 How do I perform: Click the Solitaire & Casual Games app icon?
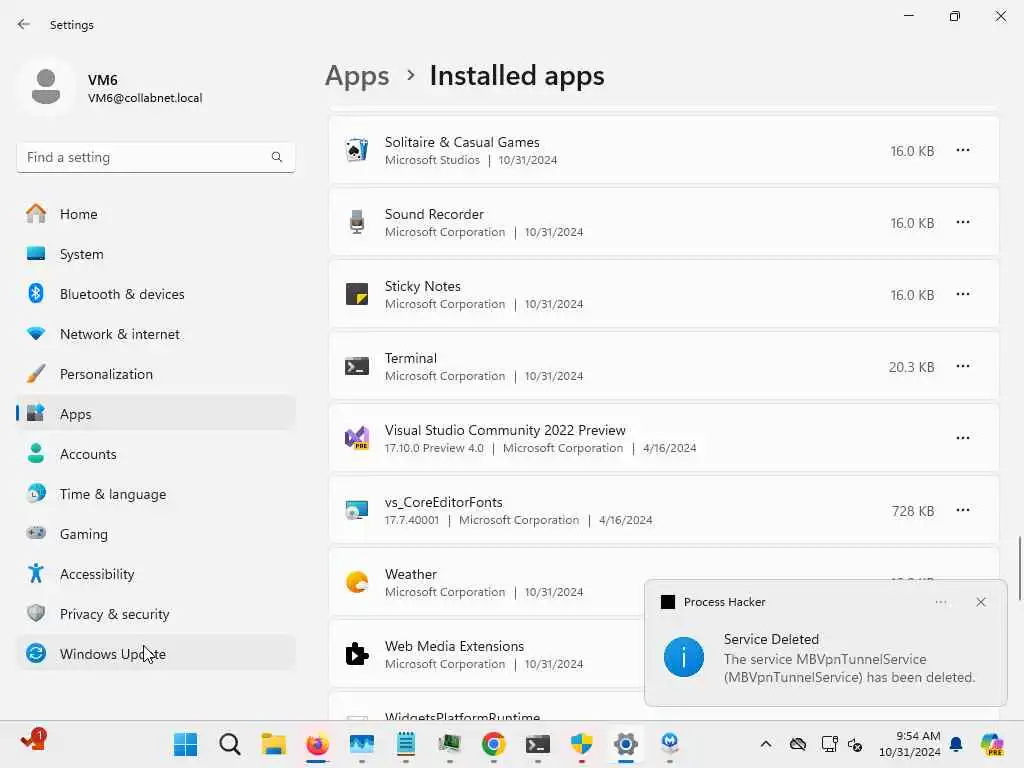coord(357,150)
